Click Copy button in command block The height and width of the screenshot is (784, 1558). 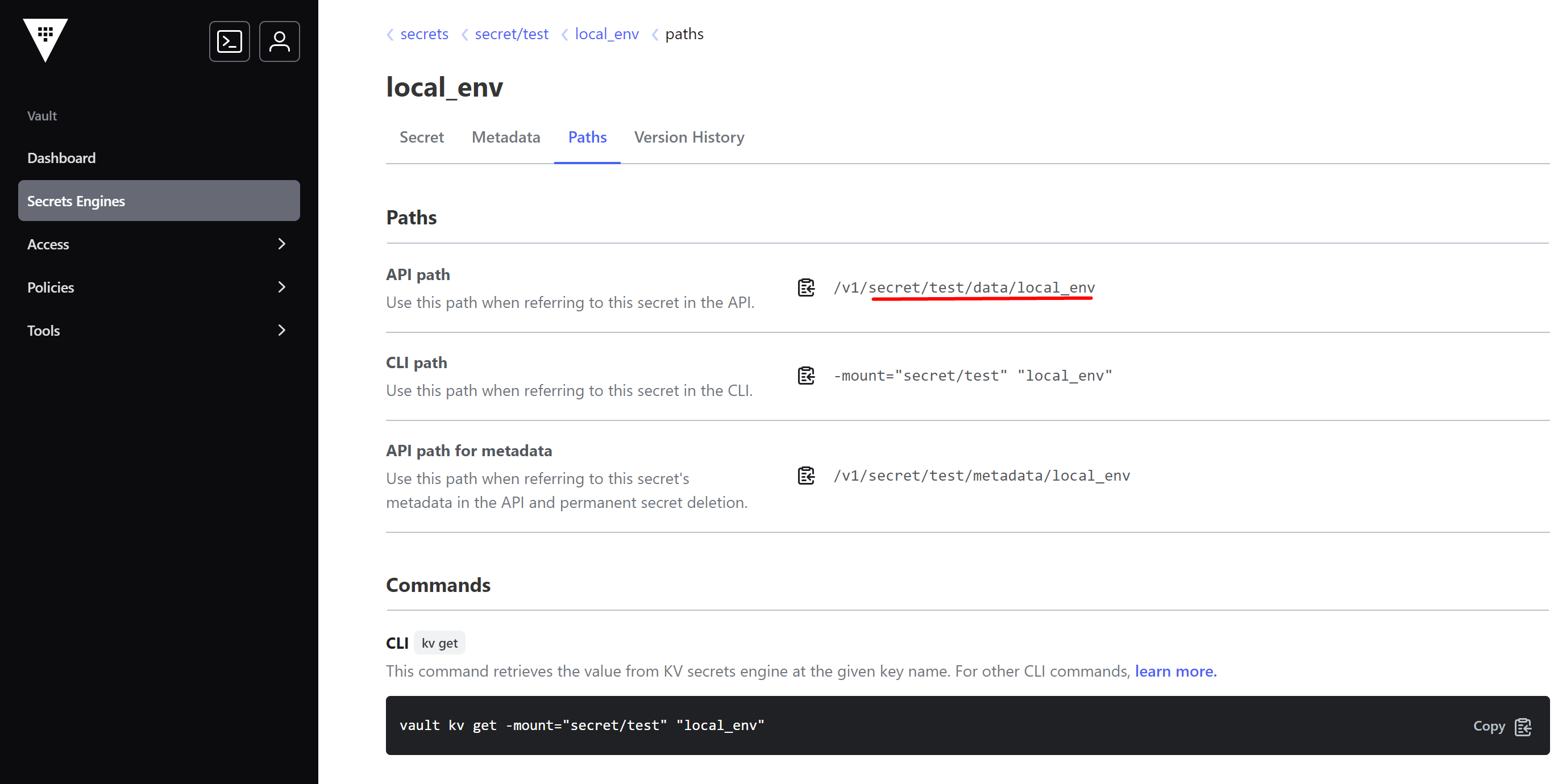[1501, 726]
